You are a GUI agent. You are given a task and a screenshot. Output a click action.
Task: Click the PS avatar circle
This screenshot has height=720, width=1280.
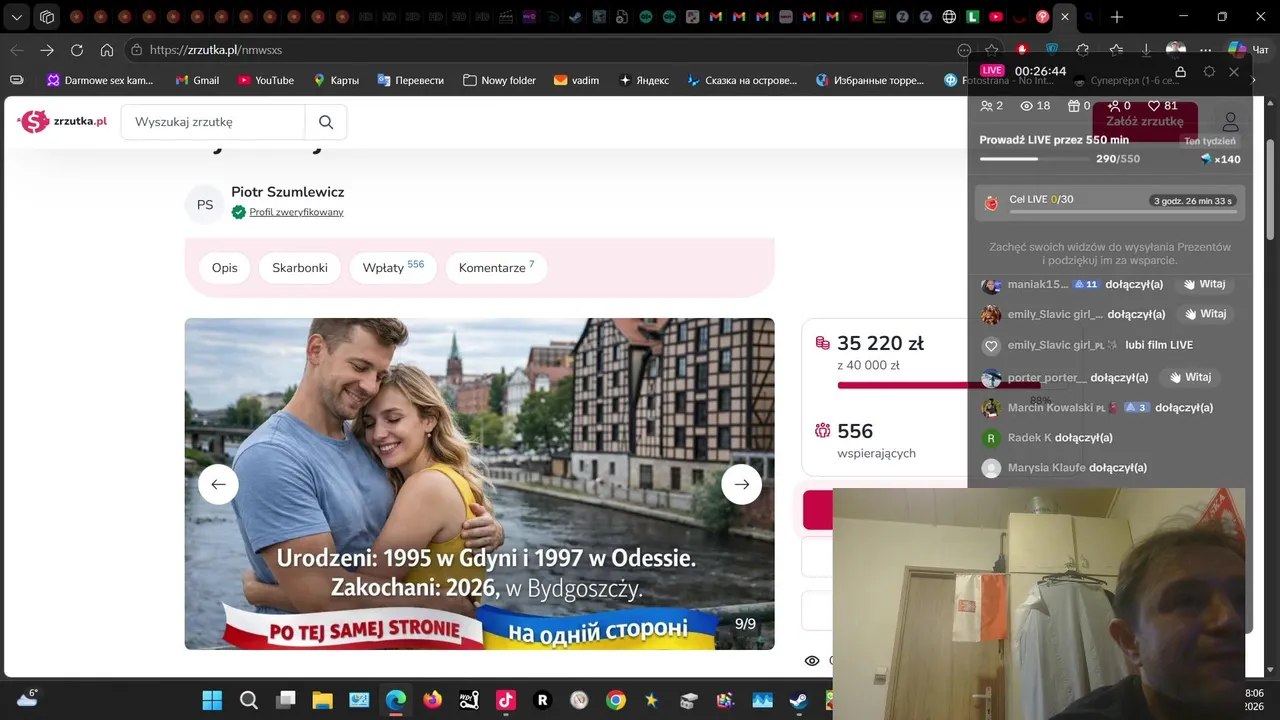[x=205, y=205]
